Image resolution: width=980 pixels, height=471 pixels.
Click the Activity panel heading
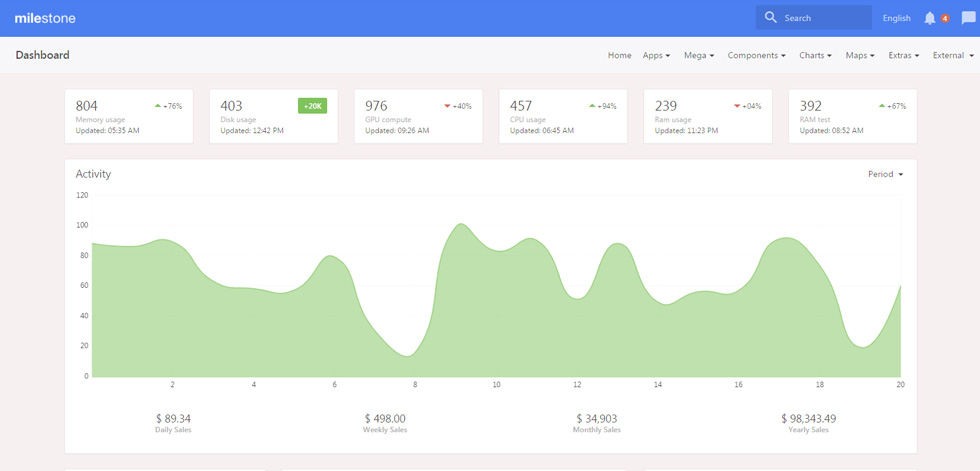[93, 174]
